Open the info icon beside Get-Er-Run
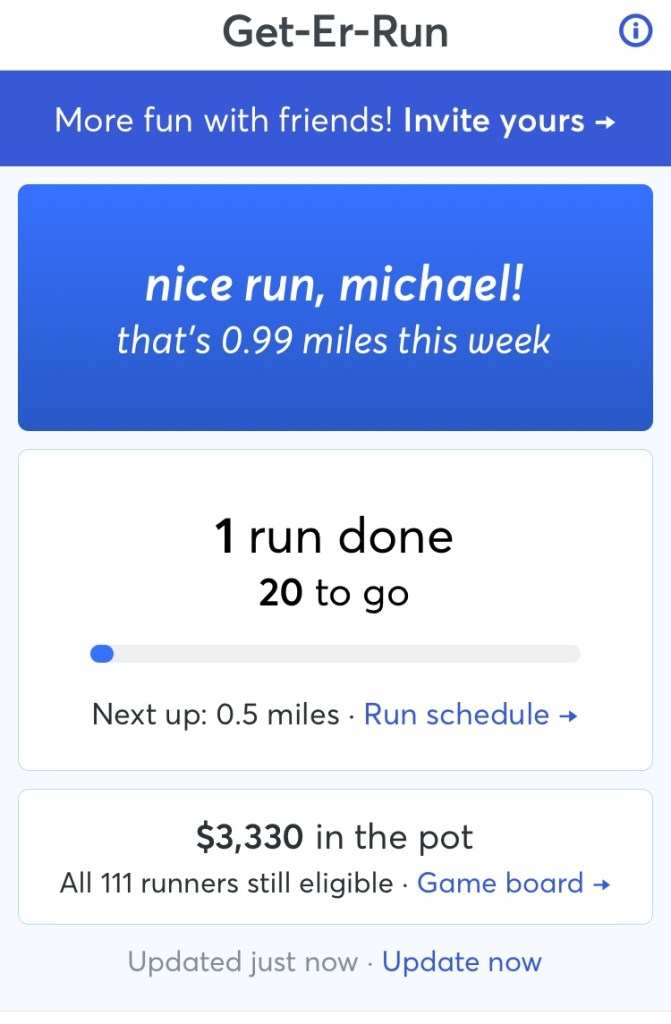This screenshot has height=1024, width=671. (x=636, y=32)
